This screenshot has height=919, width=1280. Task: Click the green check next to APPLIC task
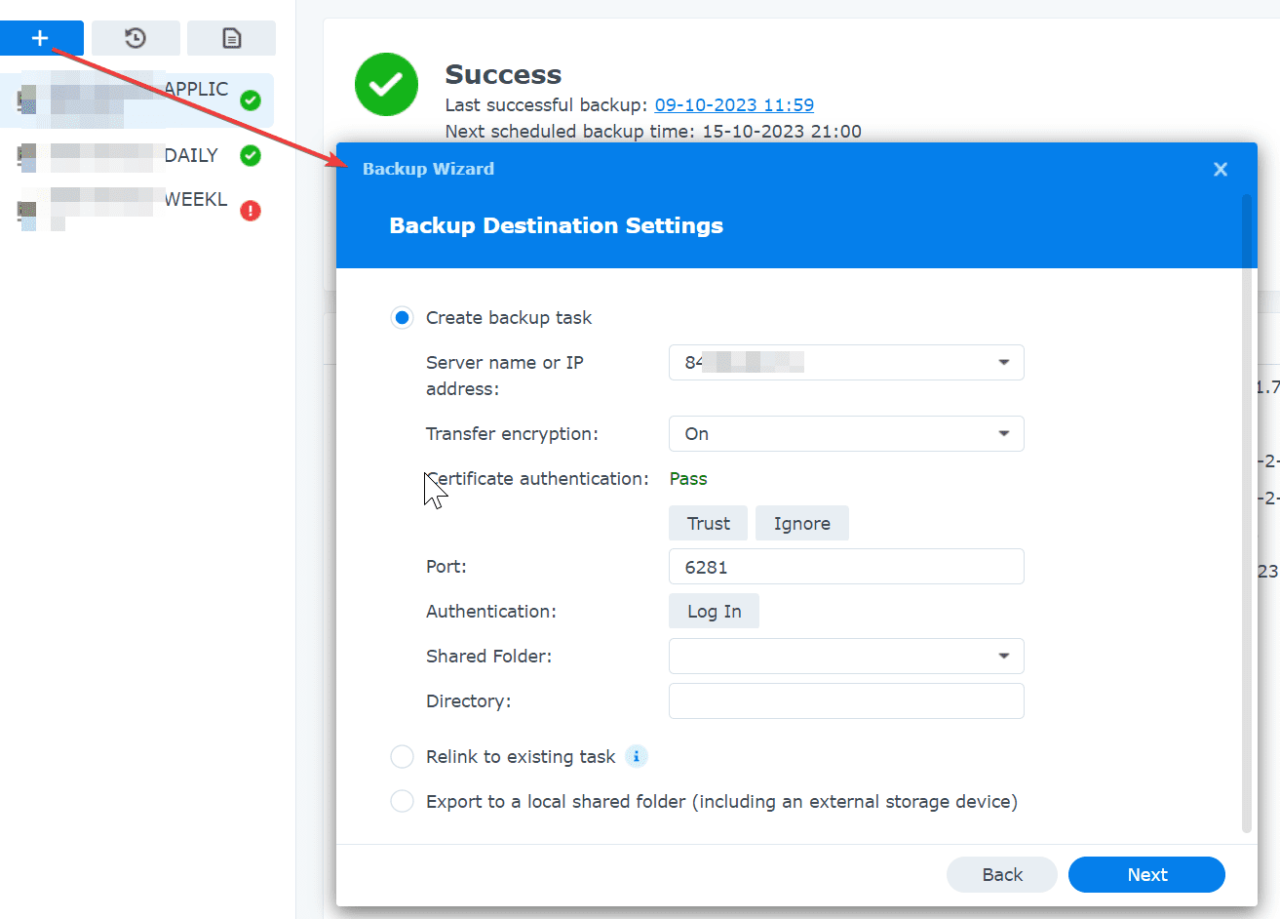coord(250,100)
